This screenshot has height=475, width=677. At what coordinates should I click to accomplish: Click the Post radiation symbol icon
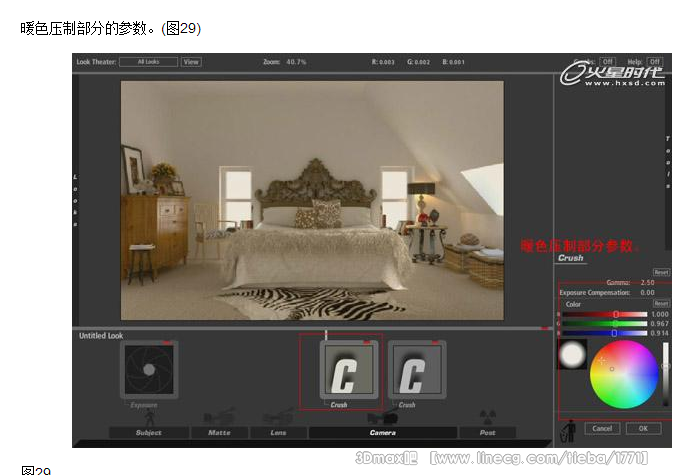(x=488, y=417)
